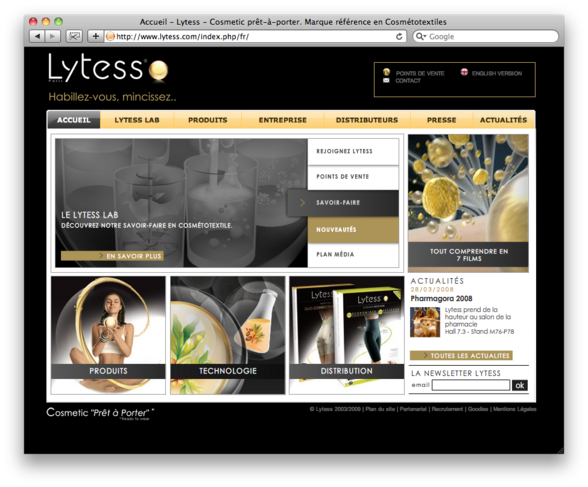
Task: Open the Presse tab
Action: 441,120
